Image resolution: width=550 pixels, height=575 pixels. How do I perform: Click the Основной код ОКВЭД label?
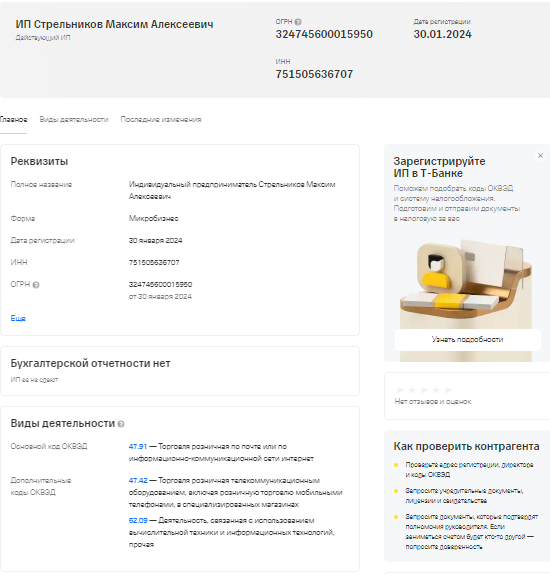coord(49,447)
